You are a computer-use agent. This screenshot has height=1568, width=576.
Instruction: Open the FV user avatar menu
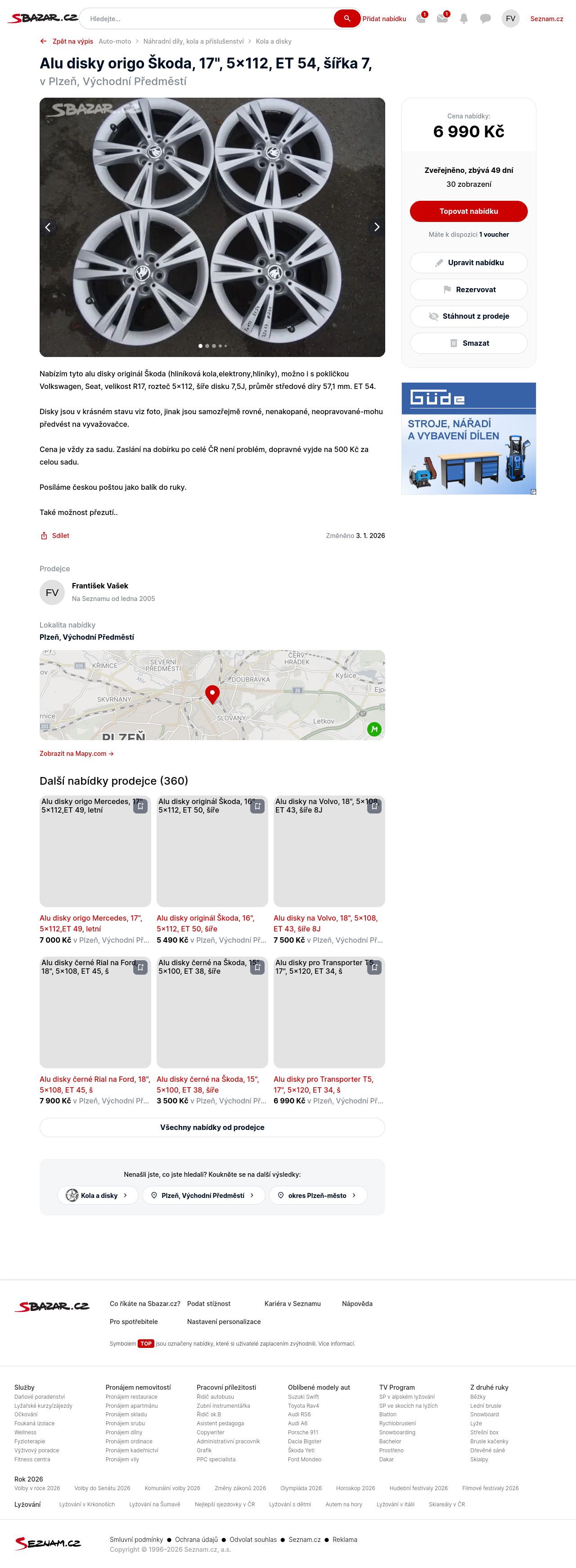point(510,19)
